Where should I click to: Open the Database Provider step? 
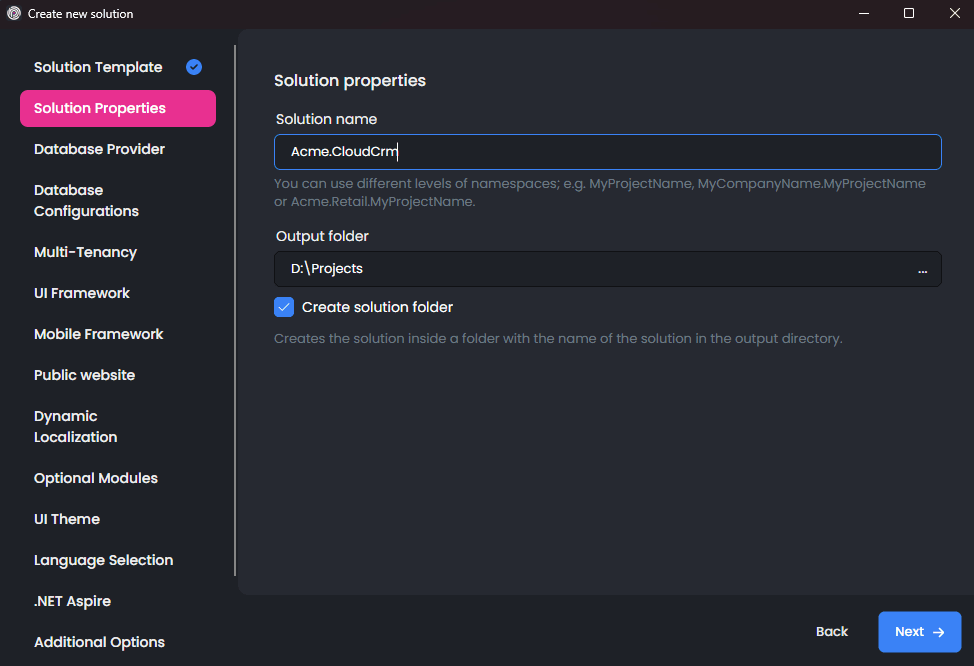pyautogui.click(x=99, y=149)
